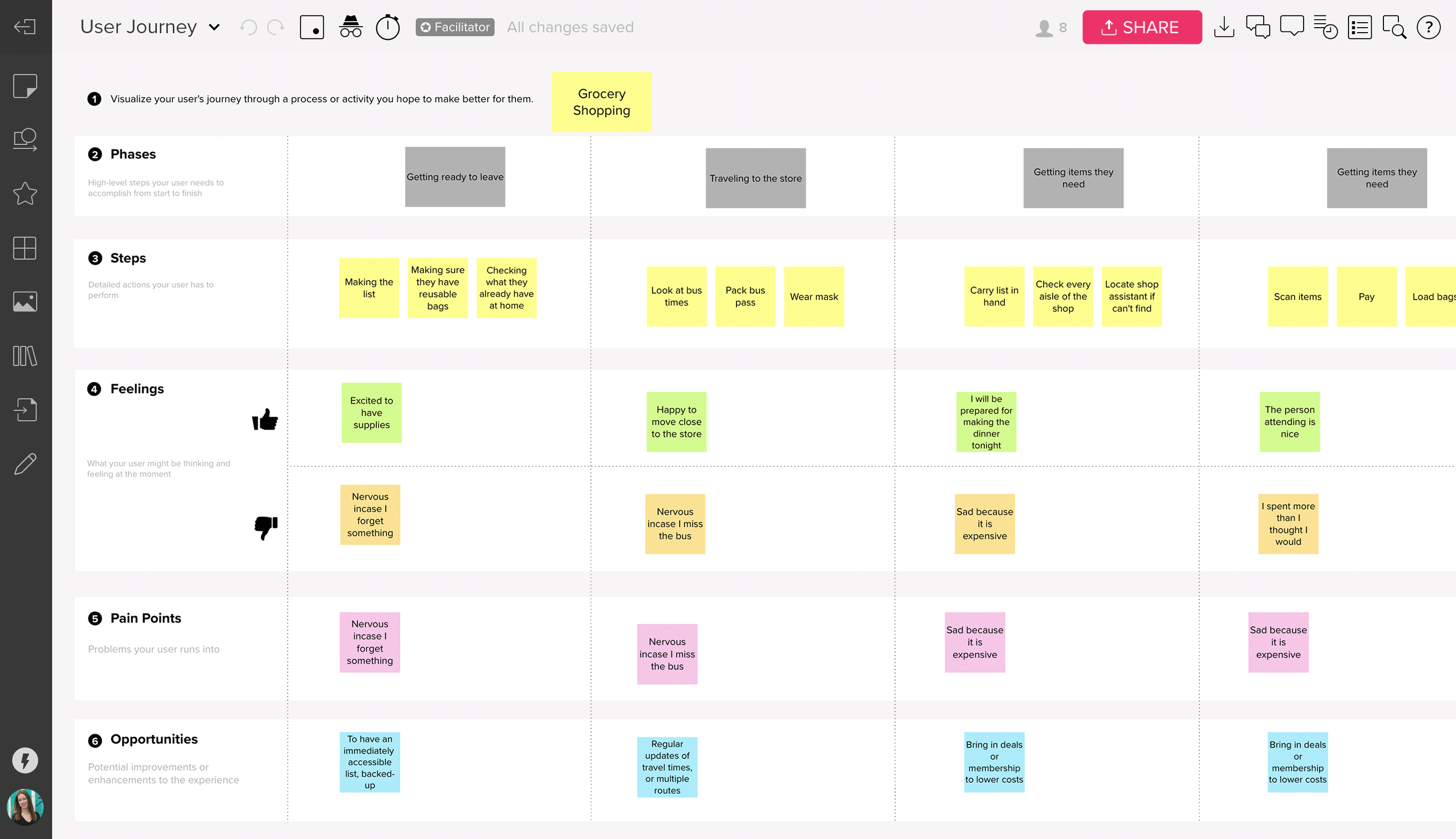Click the glasses/observe mode icon
This screenshot has height=839, width=1456.
[351, 27]
